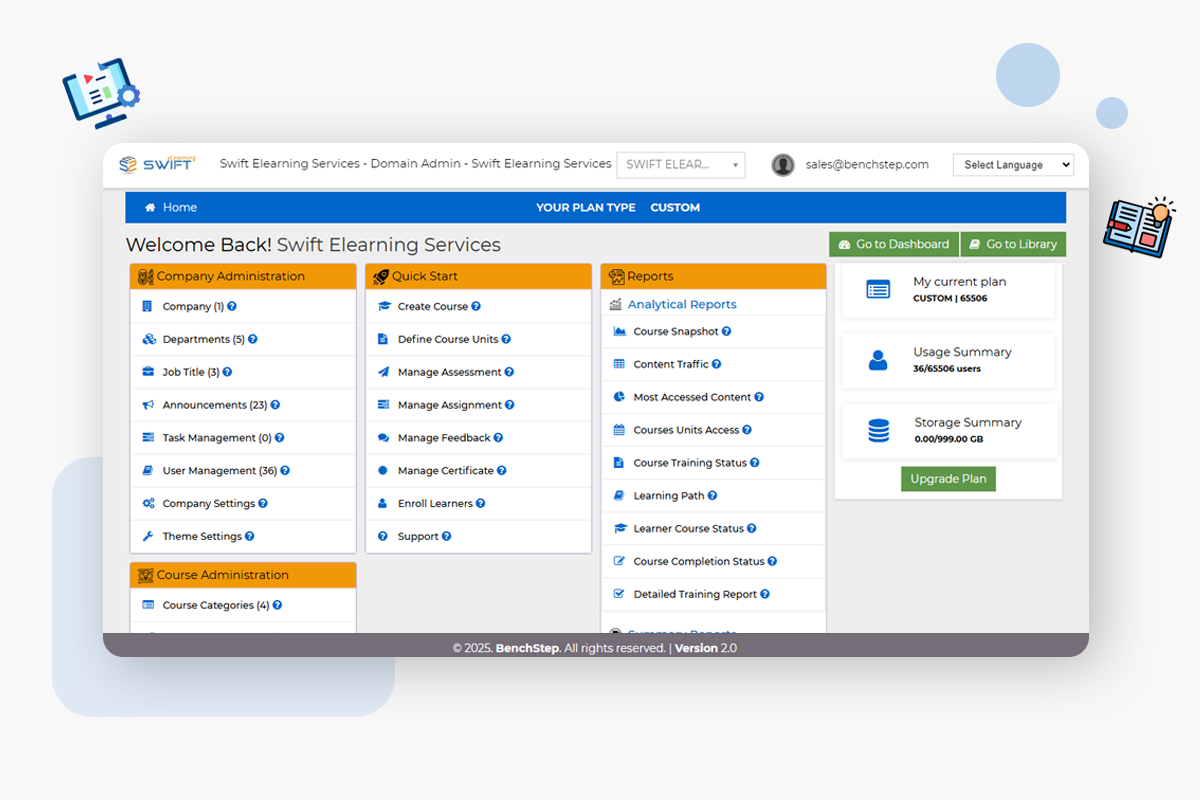Open the Support link in Quick Start
Image resolution: width=1200 pixels, height=800 pixels.
click(x=418, y=537)
